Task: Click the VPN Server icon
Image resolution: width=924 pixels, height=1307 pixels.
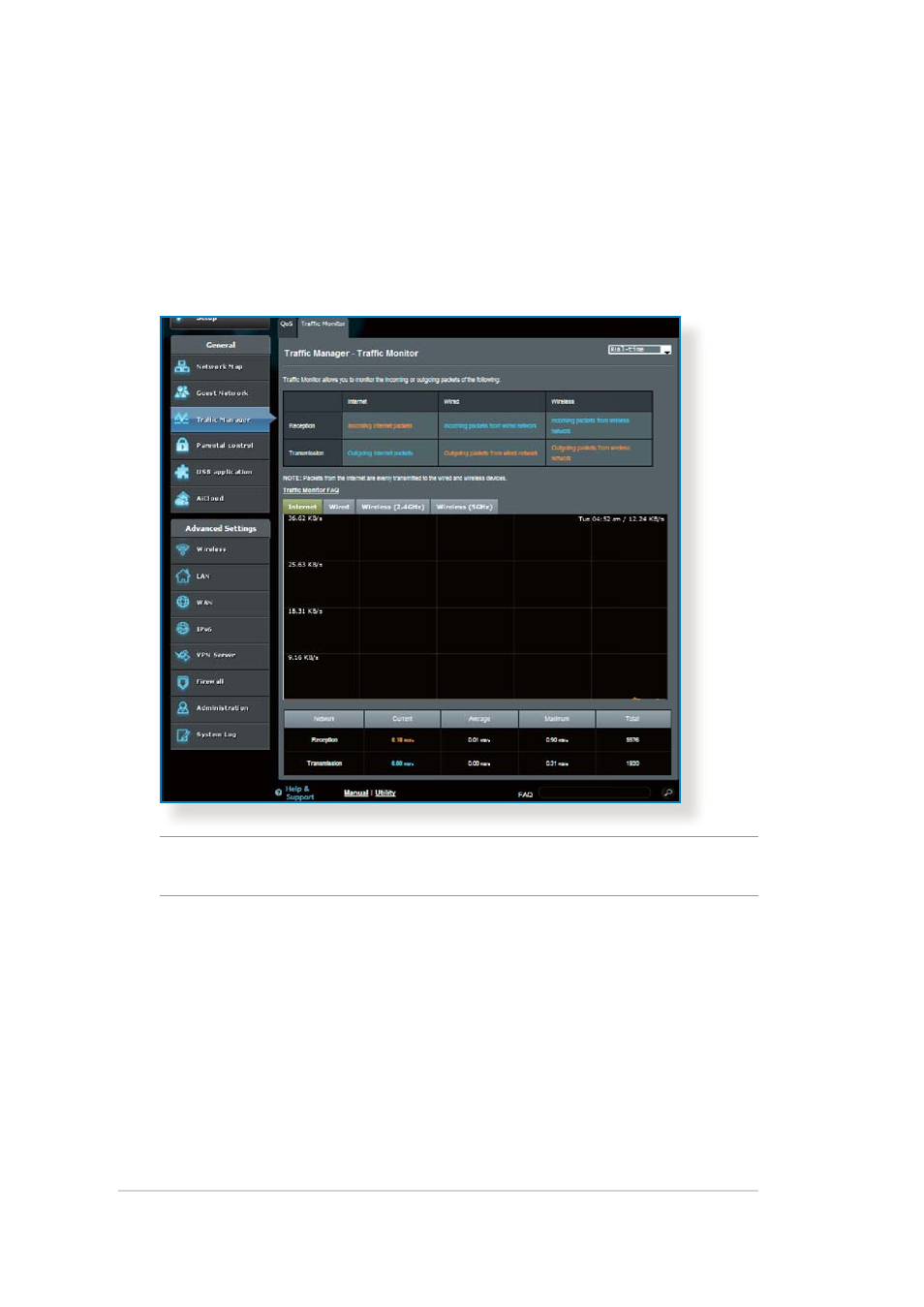Action: click(182, 655)
